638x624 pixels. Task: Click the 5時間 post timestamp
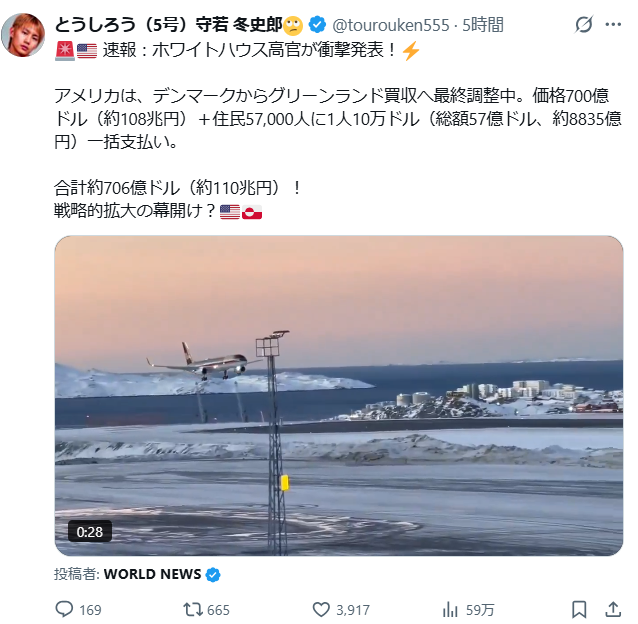click(483, 25)
